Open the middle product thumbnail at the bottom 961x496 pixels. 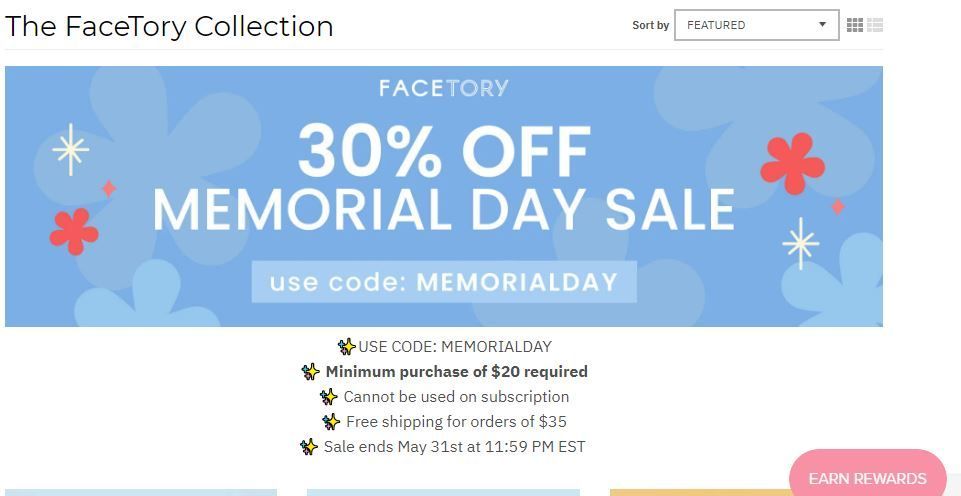442,492
